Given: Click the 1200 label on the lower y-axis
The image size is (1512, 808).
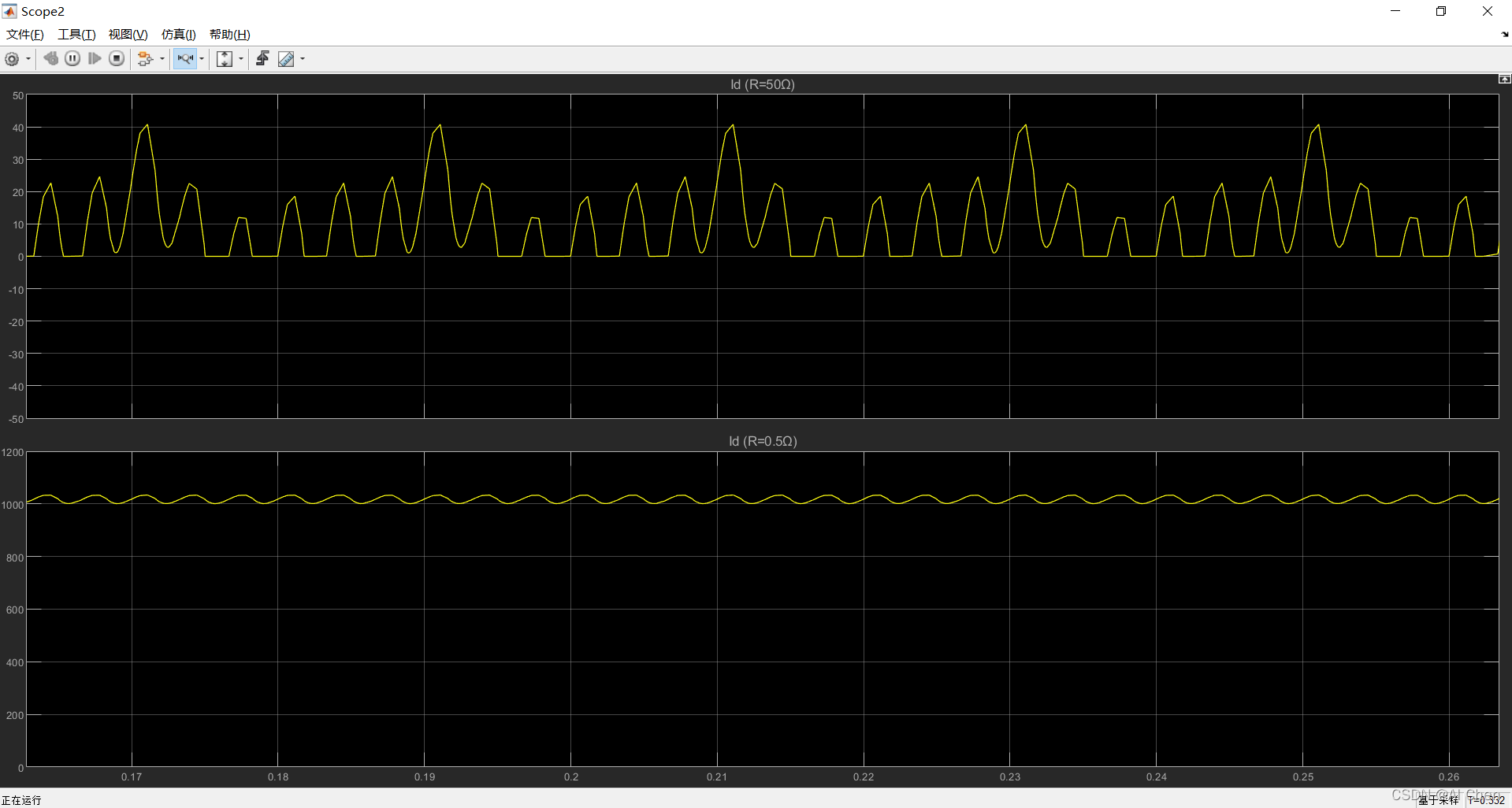Looking at the screenshot, I should (13, 452).
